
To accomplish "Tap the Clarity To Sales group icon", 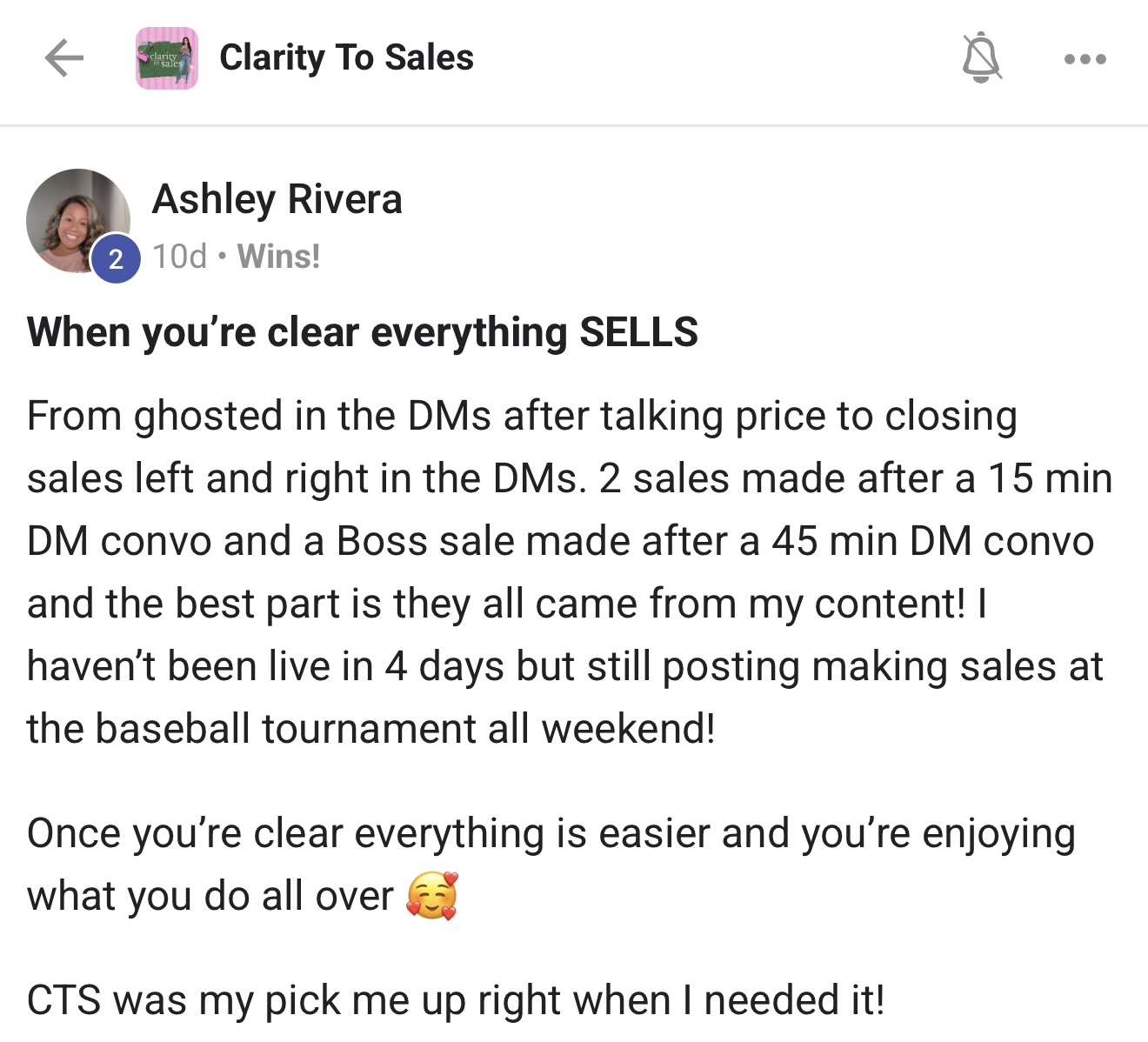I will tap(167, 58).
